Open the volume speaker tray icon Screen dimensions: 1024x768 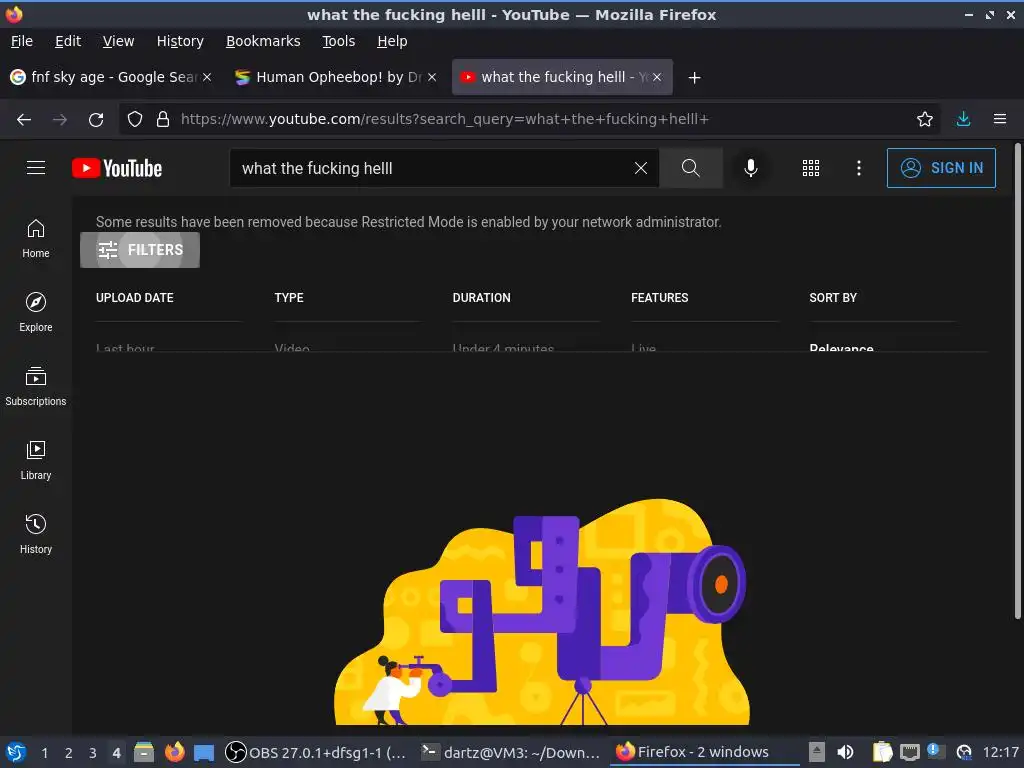(846, 752)
